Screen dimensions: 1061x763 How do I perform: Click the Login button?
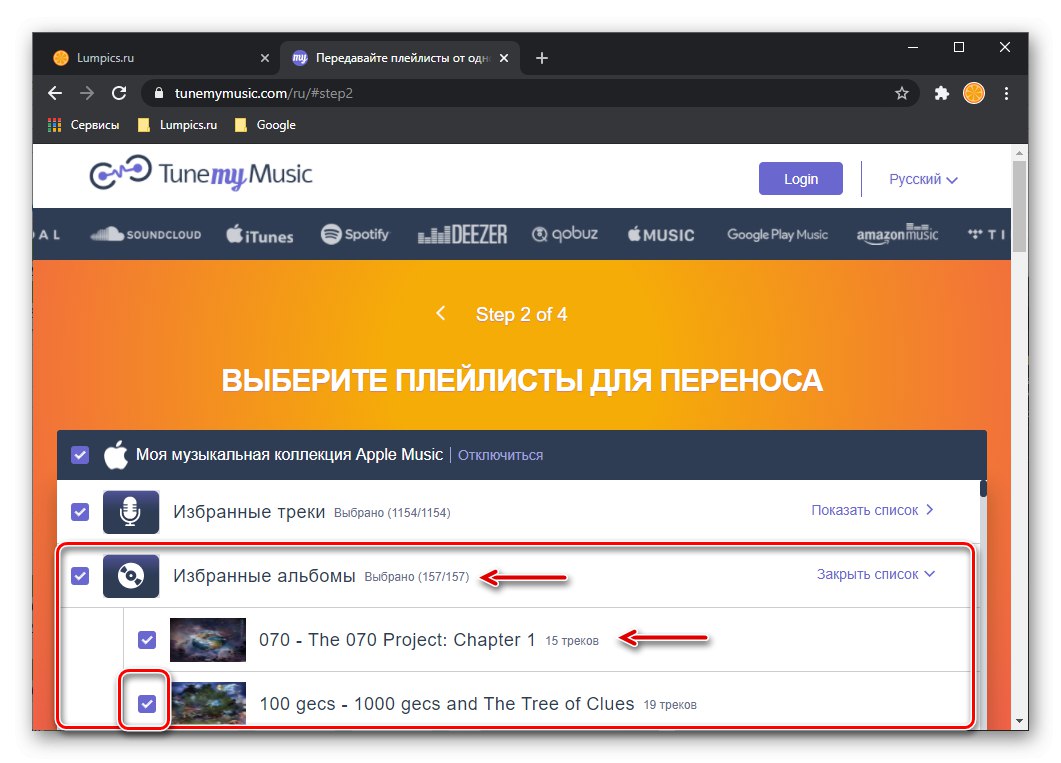tap(800, 179)
